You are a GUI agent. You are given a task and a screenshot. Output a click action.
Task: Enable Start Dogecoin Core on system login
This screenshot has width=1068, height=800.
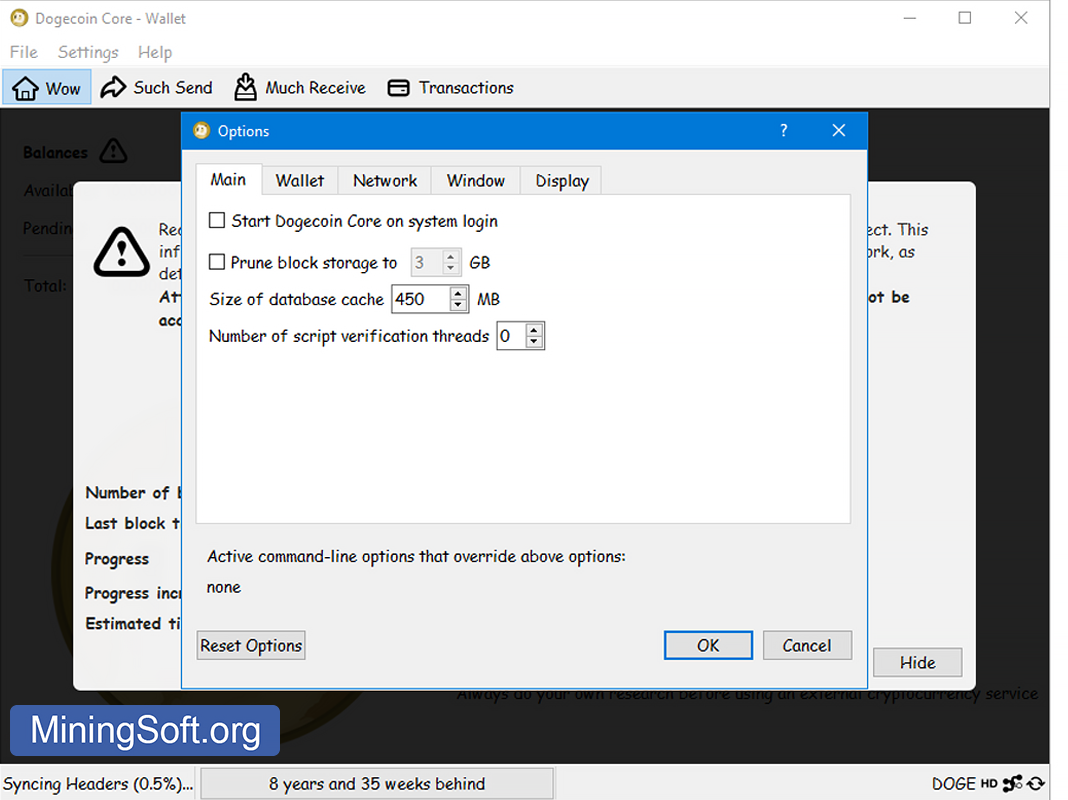[217, 221]
